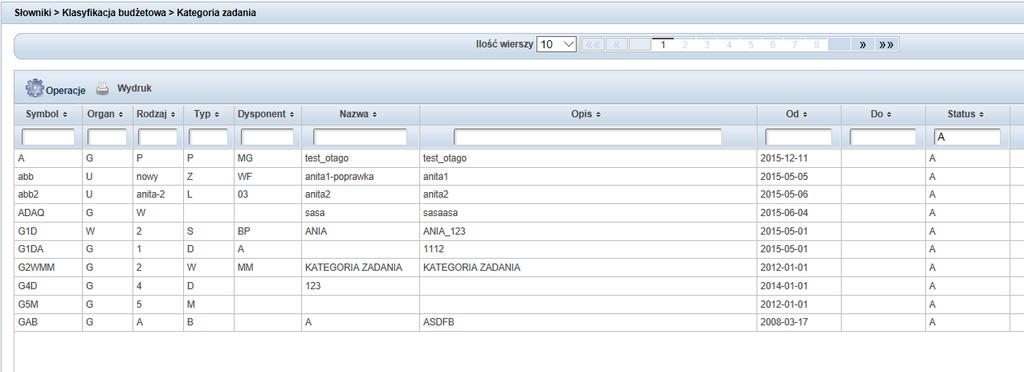Focus the Od filter field
The width and height of the screenshot is (1024, 372).
799,137
